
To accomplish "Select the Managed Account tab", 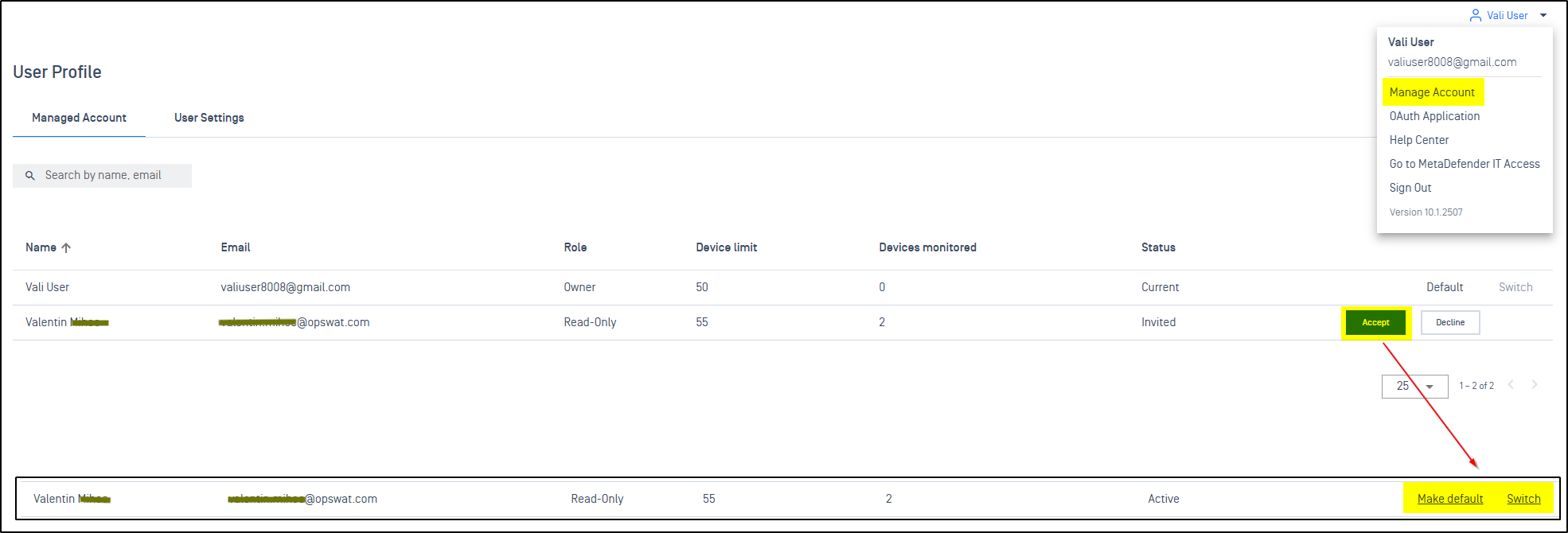I will pyautogui.click(x=79, y=118).
